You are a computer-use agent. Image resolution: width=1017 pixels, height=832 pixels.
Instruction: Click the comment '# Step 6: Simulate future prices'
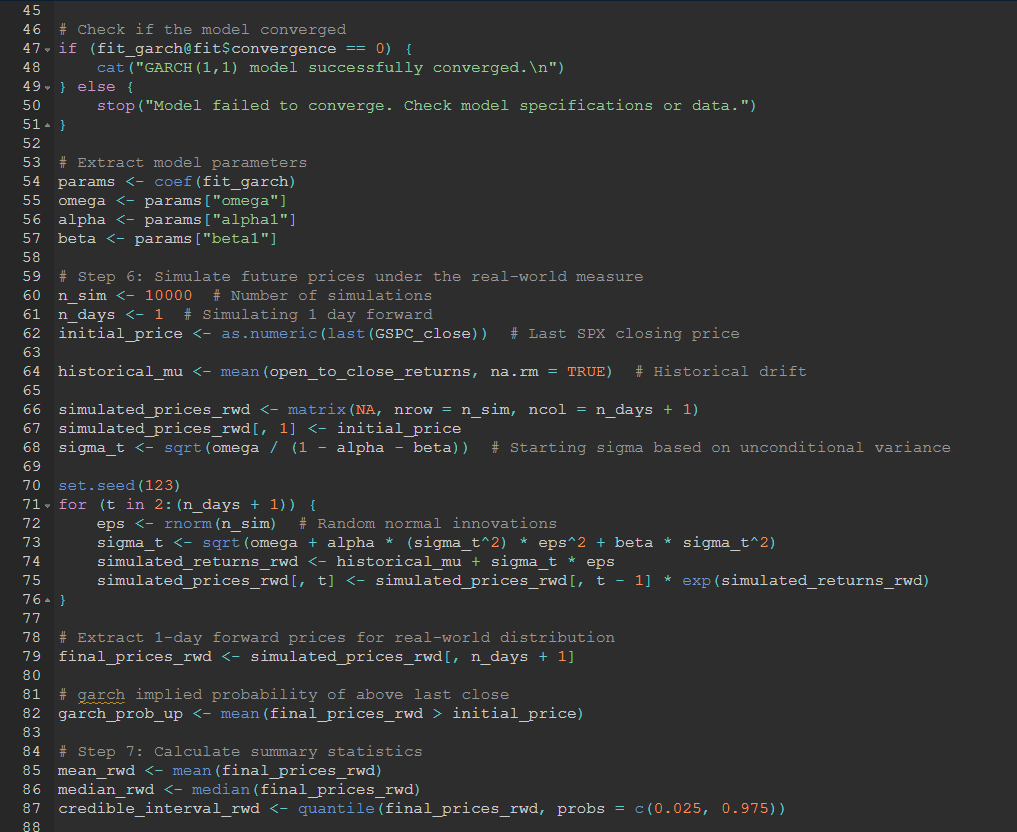[212, 277]
